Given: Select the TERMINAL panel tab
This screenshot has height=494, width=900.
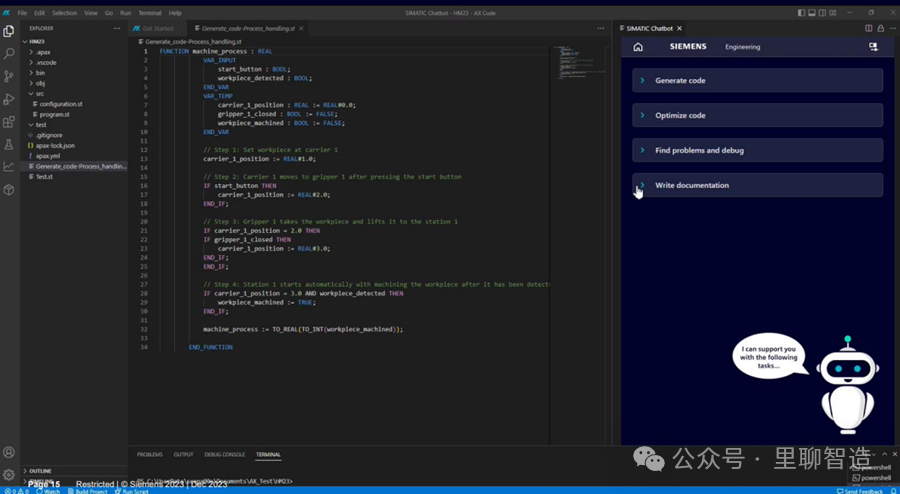Looking at the screenshot, I should coord(268,454).
